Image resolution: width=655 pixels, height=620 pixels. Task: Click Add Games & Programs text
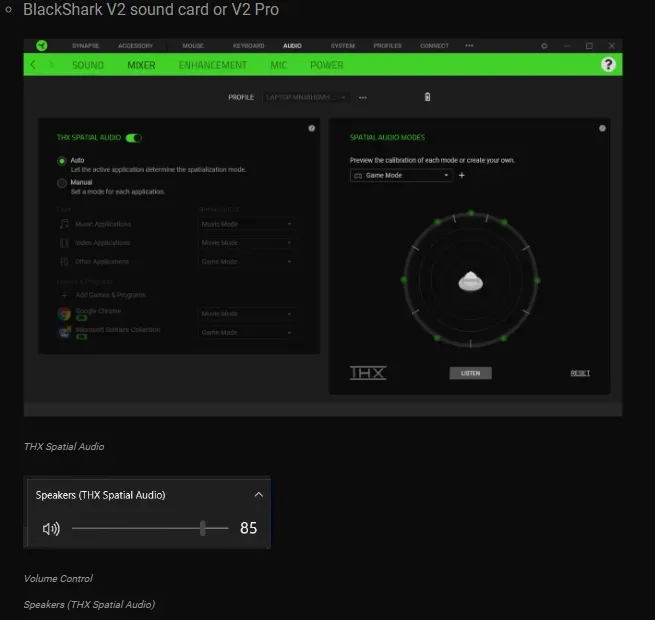point(111,295)
